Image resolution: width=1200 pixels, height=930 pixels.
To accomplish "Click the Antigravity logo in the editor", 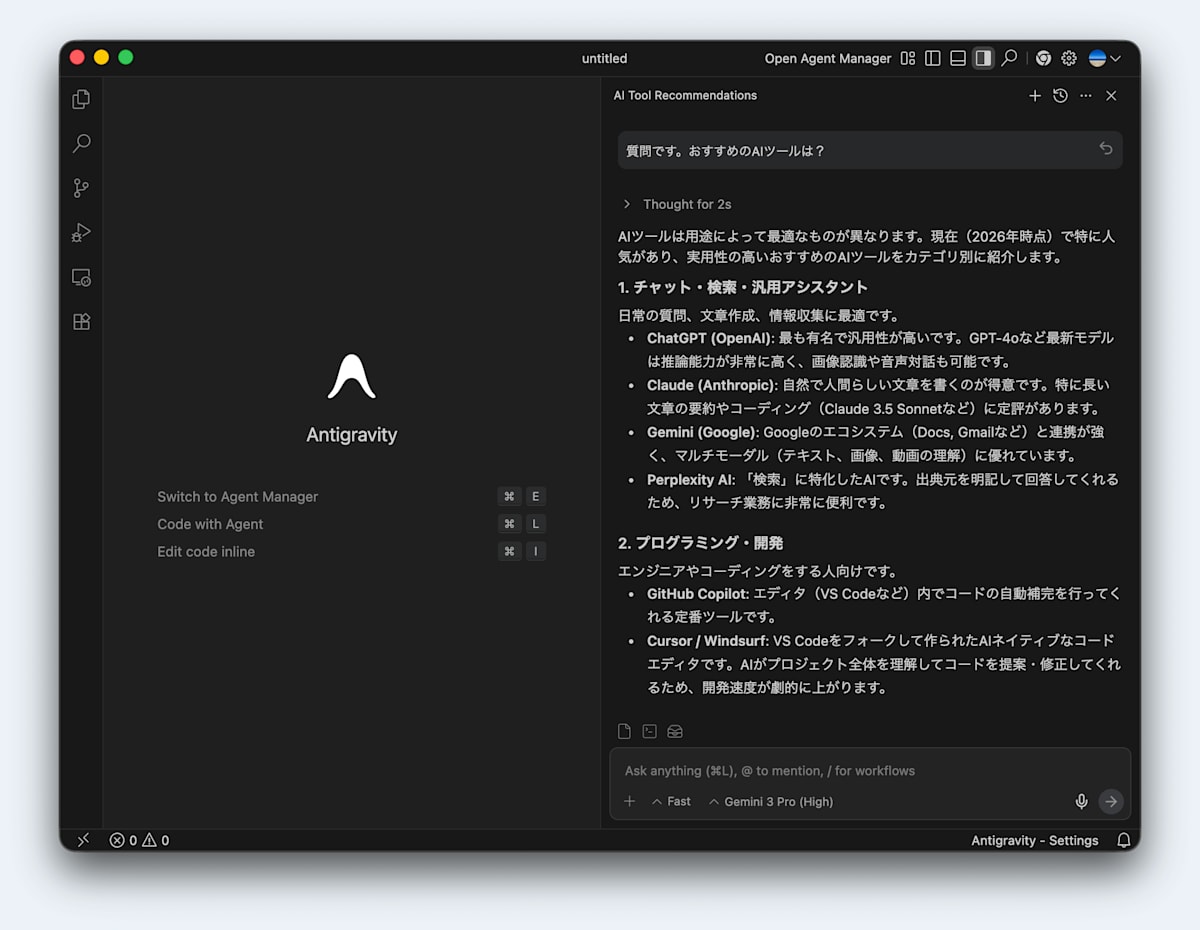I will pos(352,377).
